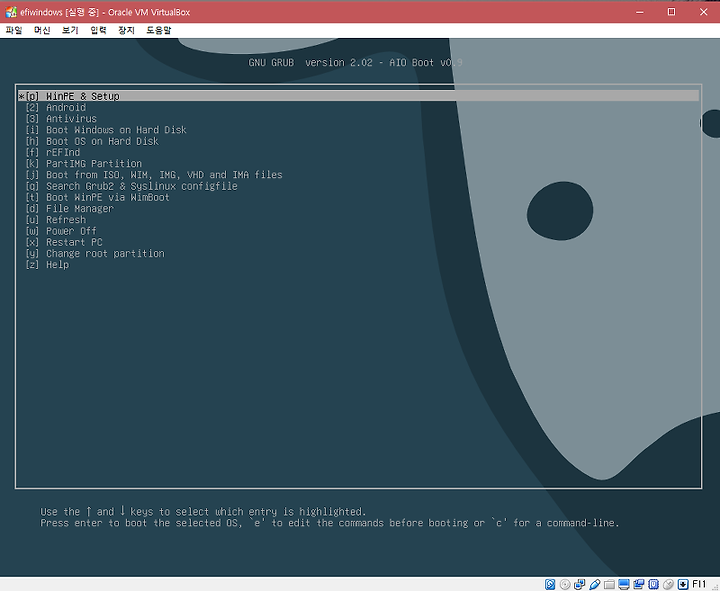Screen dimensions: 720x591
Task: Select the Antivirus entry
Action: pyautogui.click(x=358, y=118)
